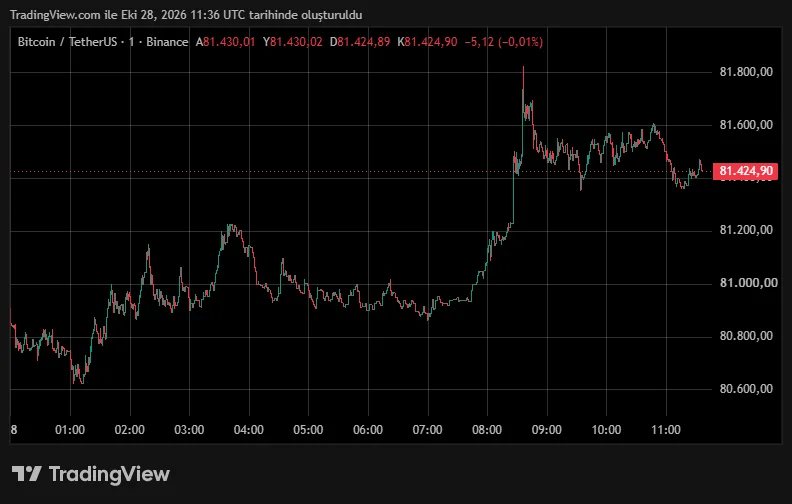This screenshot has width=792, height=504.
Task: Click the 04:00 time axis label
Action: coord(249,430)
